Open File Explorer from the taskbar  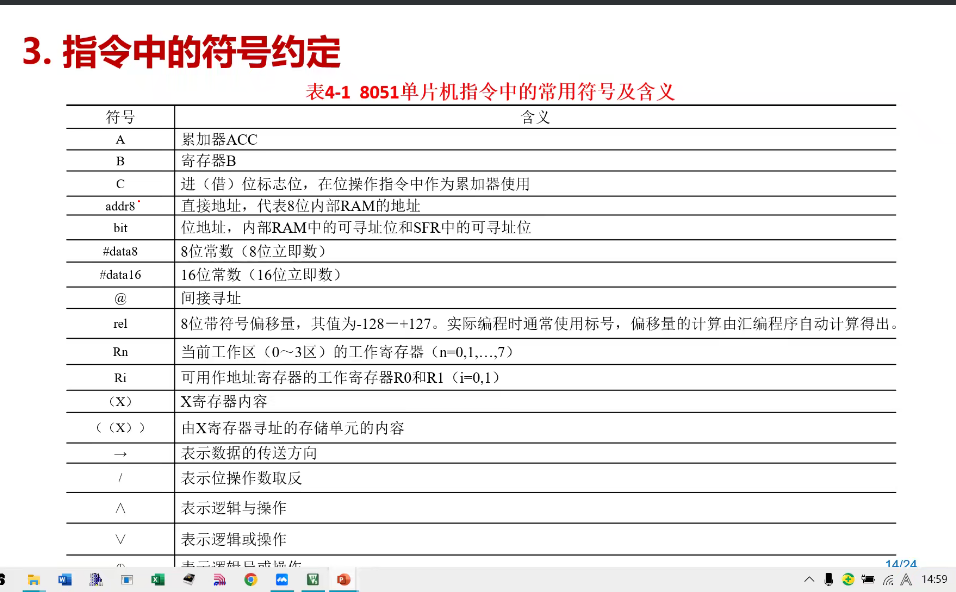click(34, 580)
